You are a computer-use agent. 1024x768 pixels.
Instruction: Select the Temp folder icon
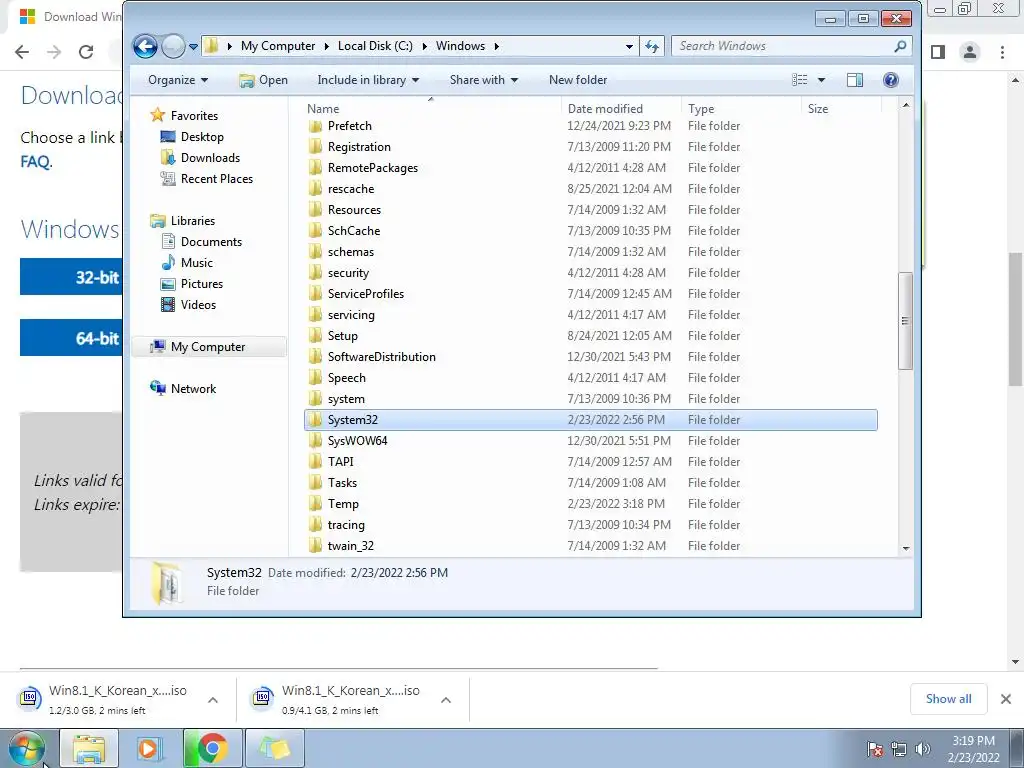pyautogui.click(x=315, y=504)
